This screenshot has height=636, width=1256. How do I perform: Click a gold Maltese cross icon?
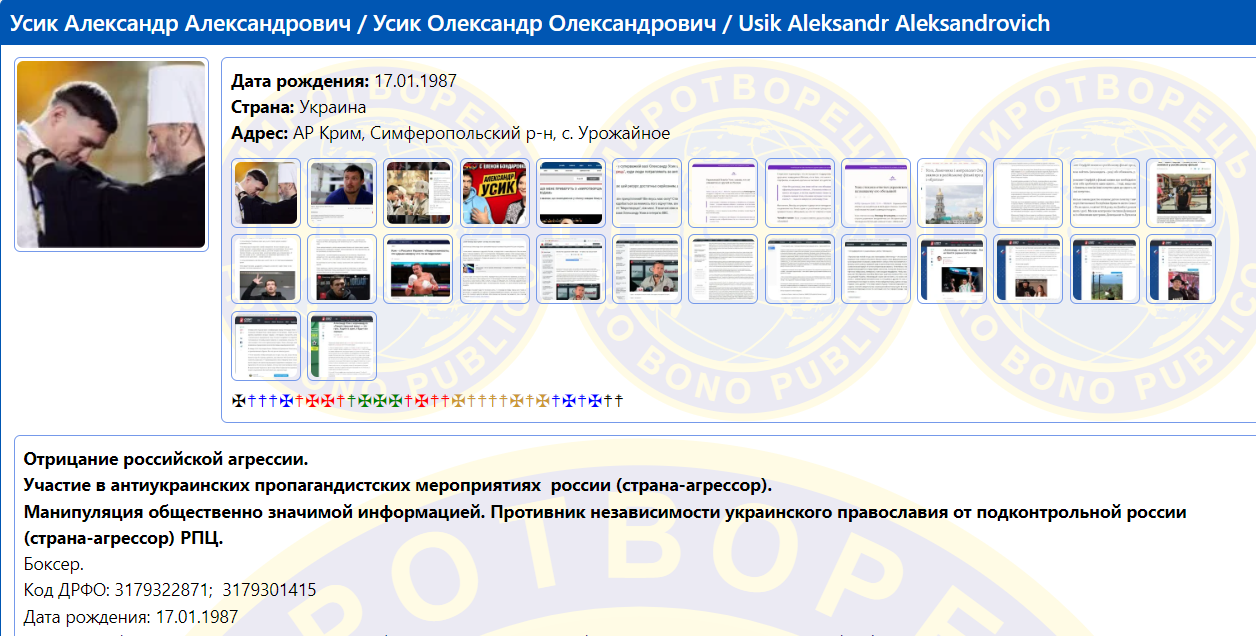pyautogui.click(x=457, y=398)
